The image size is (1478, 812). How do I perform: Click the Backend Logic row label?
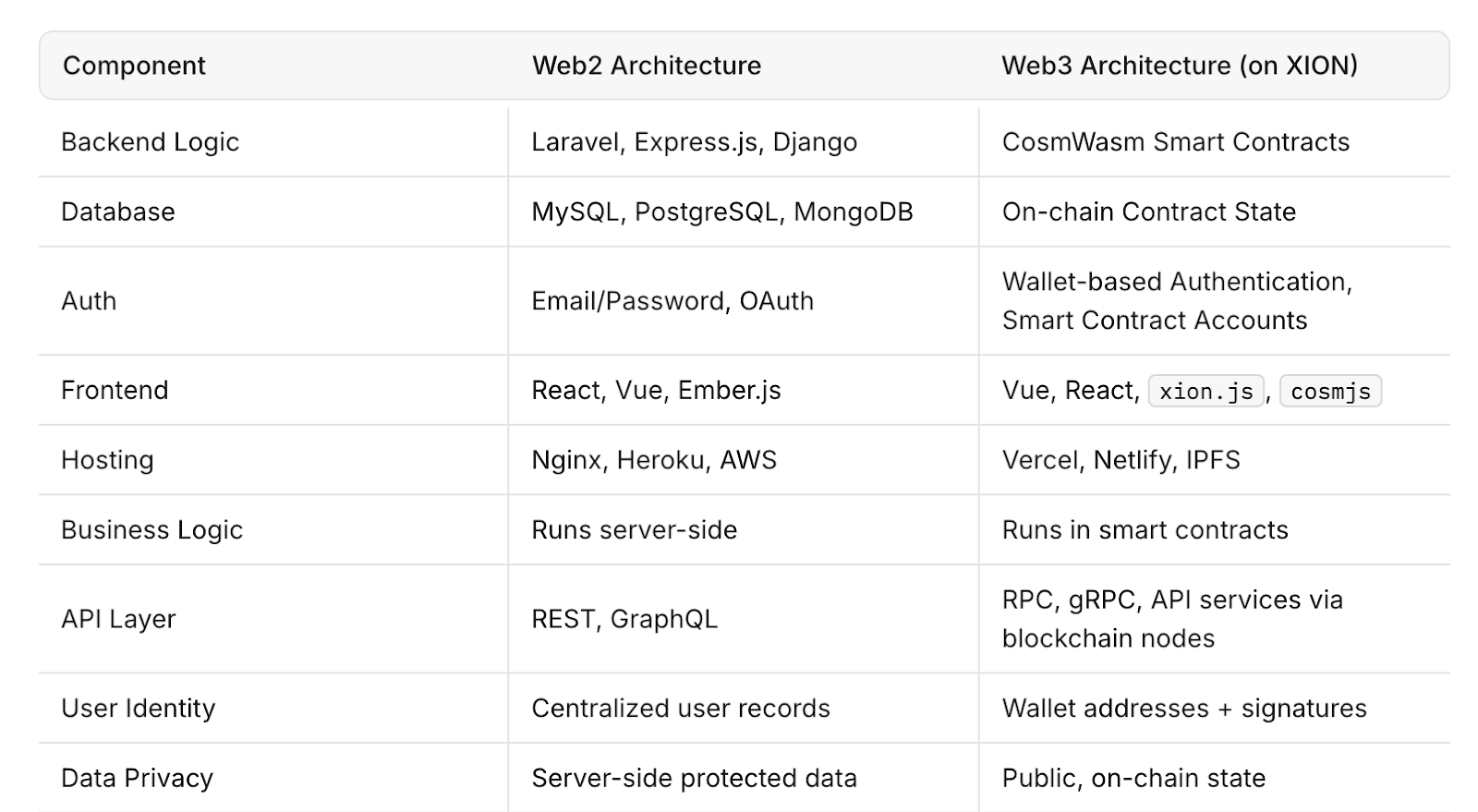150,142
